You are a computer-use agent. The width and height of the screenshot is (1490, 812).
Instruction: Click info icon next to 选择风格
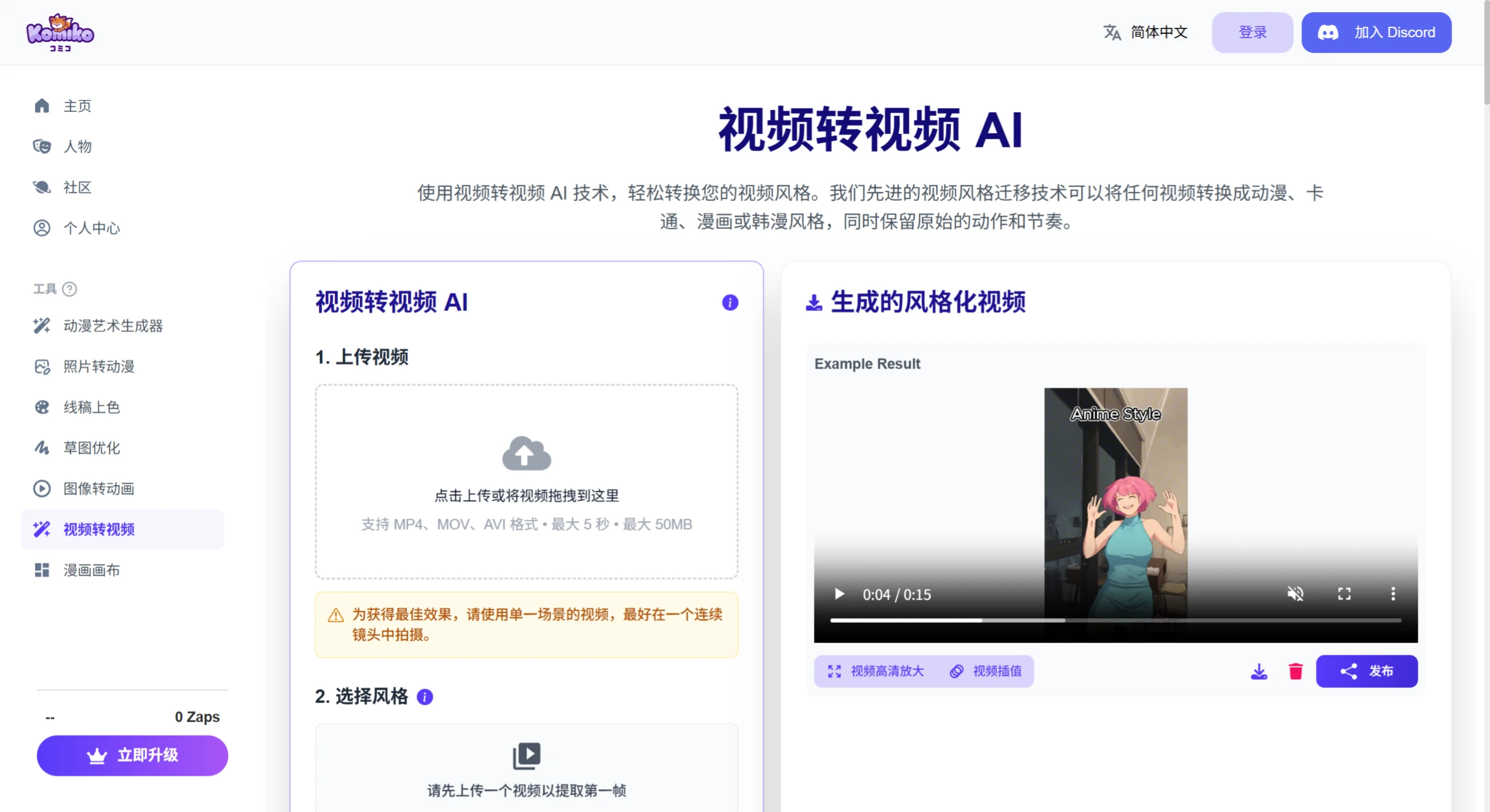[425, 697]
